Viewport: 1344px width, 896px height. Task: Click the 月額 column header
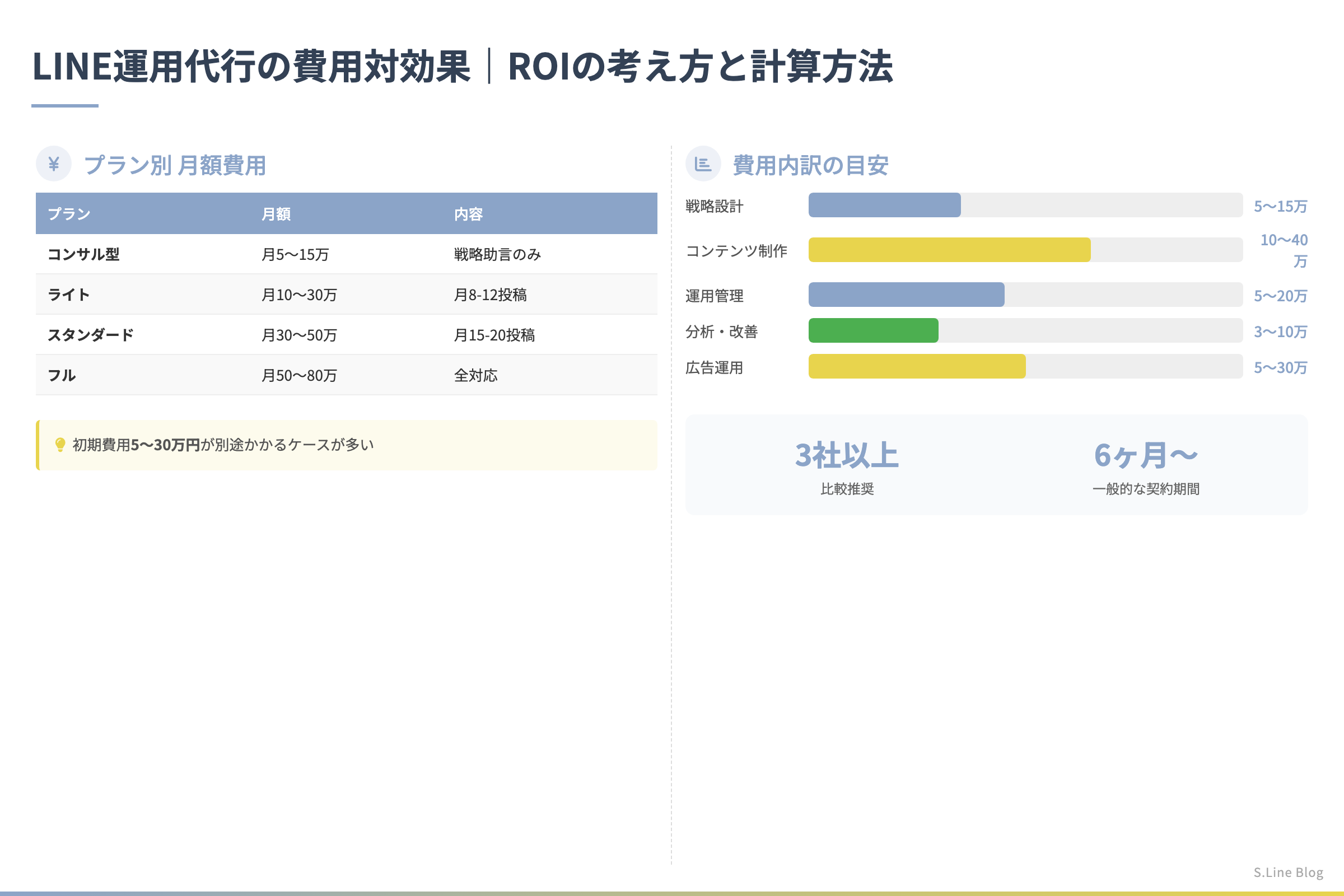tap(276, 214)
